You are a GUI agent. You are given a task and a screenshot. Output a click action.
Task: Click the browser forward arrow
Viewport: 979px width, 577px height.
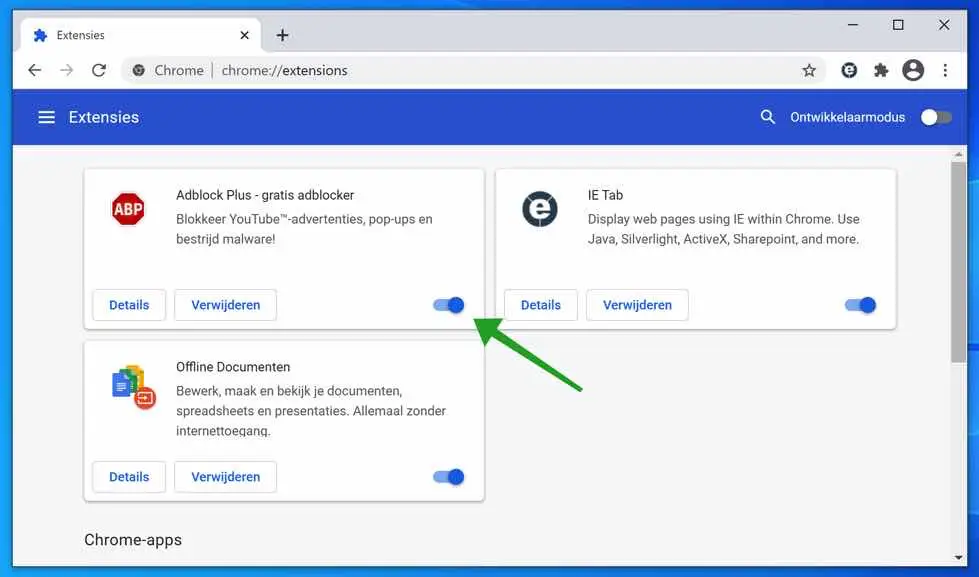66,71
